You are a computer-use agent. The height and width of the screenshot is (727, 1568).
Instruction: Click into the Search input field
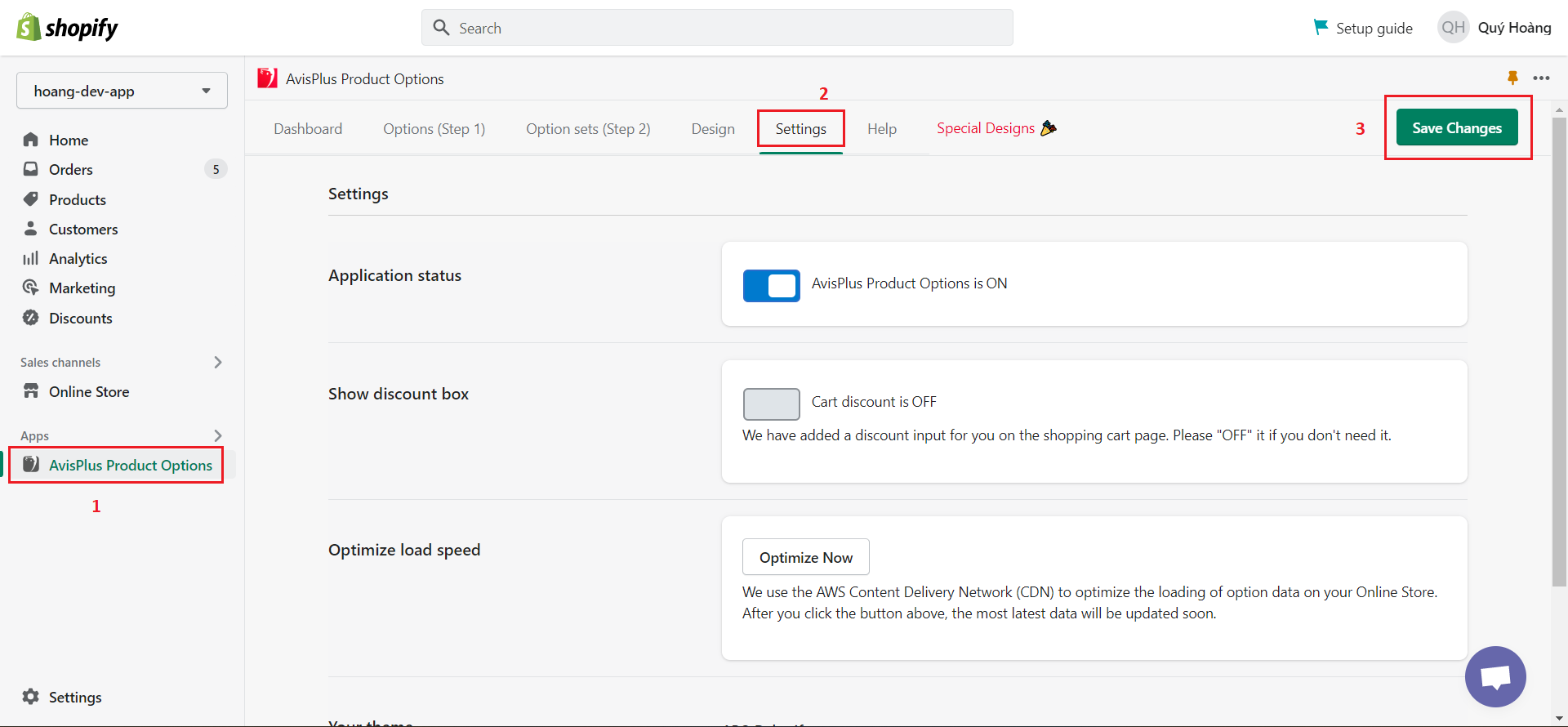point(717,28)
